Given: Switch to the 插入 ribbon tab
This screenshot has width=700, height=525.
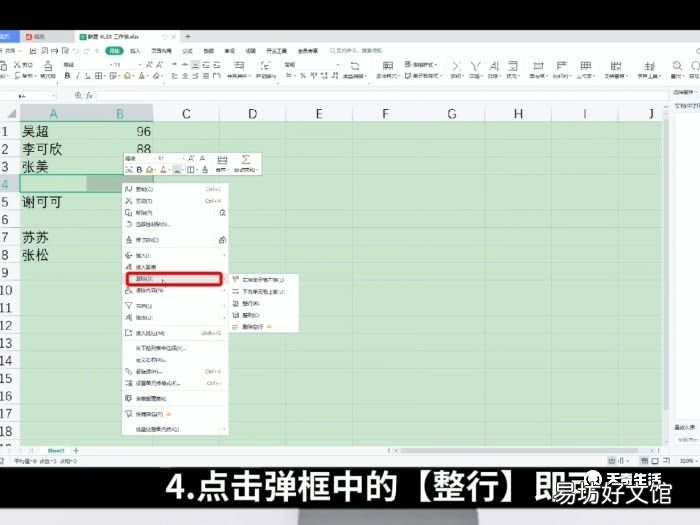Looking at the screenshot, I should (135, 51).
